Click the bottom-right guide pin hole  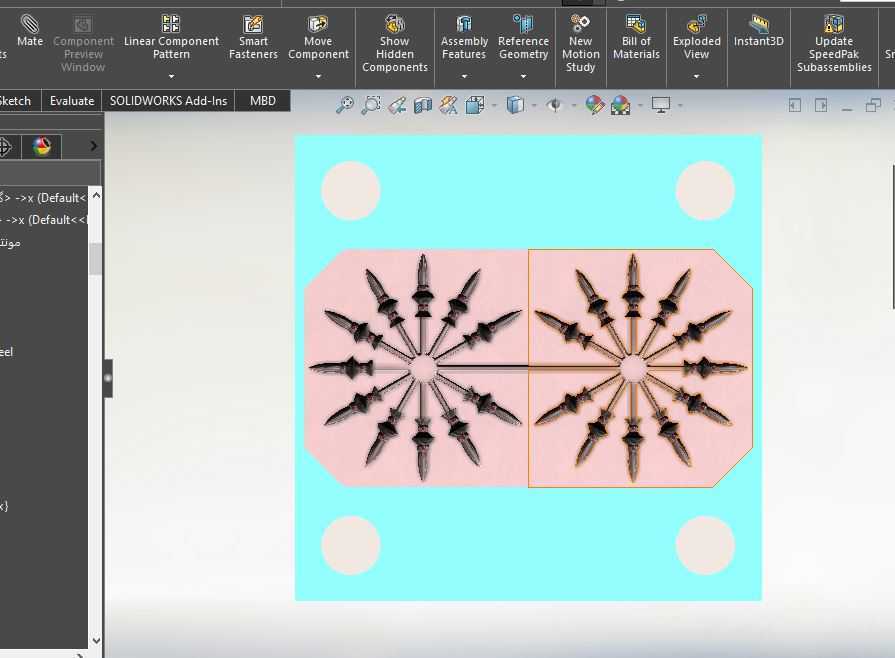click(705, 545)
